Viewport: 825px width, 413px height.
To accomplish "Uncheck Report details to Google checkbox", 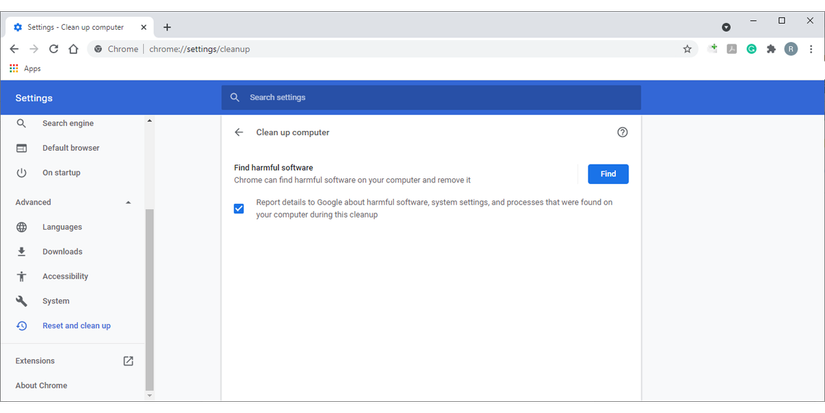I will pyautogui.click(x=239, y=208).
